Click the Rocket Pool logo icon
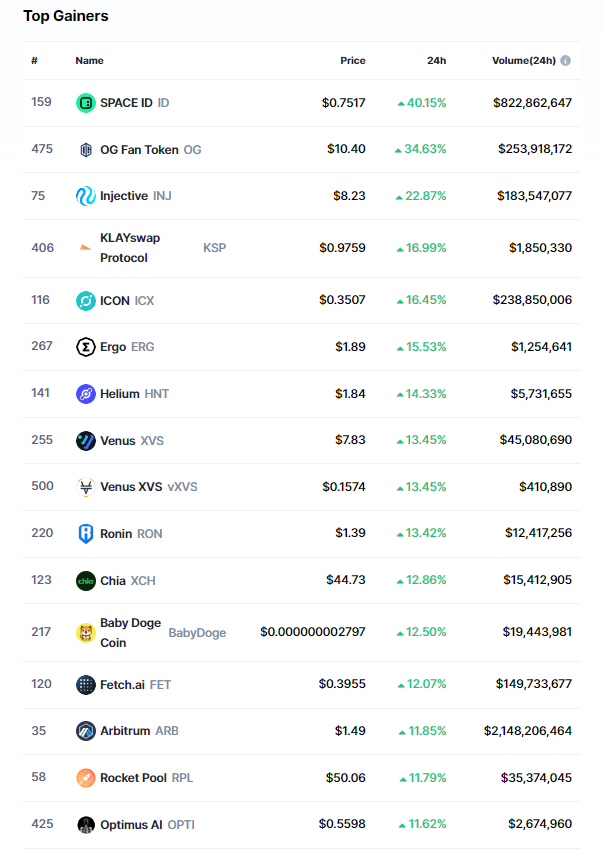The width and height of the screenshot is (602, 855). pos(86,778)
